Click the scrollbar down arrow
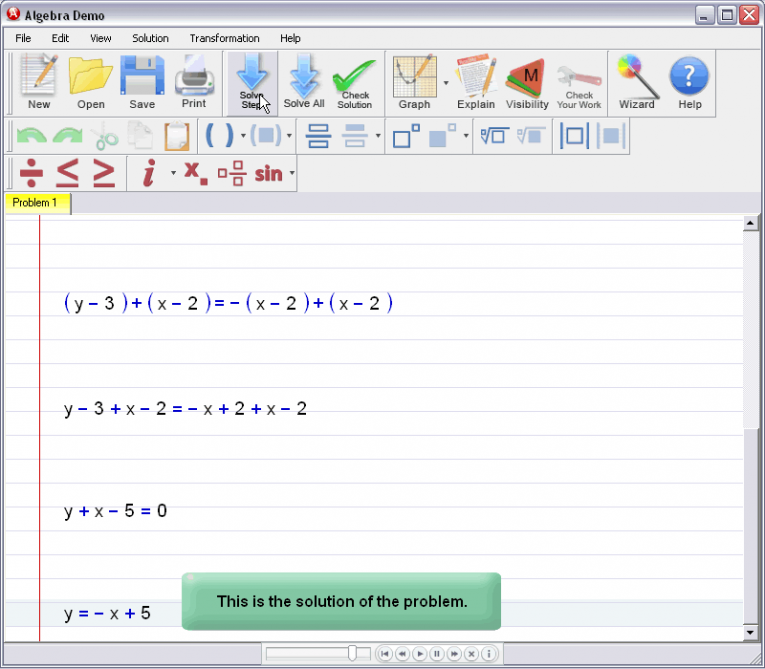Image resolution: width=765 pixels, height=669 pixels. [750, 632]
